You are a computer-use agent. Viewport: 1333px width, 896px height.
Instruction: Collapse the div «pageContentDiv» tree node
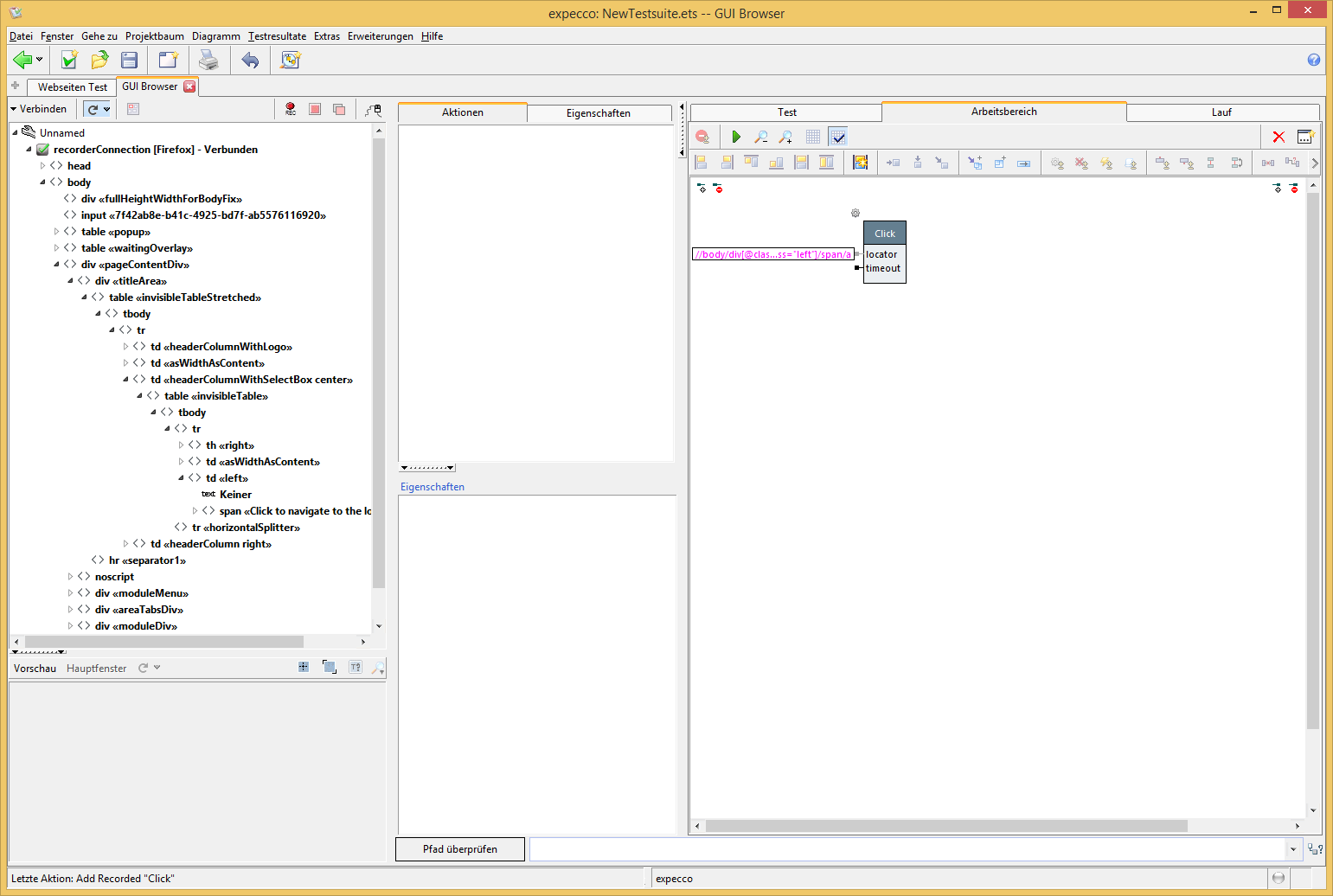[57, 265]
